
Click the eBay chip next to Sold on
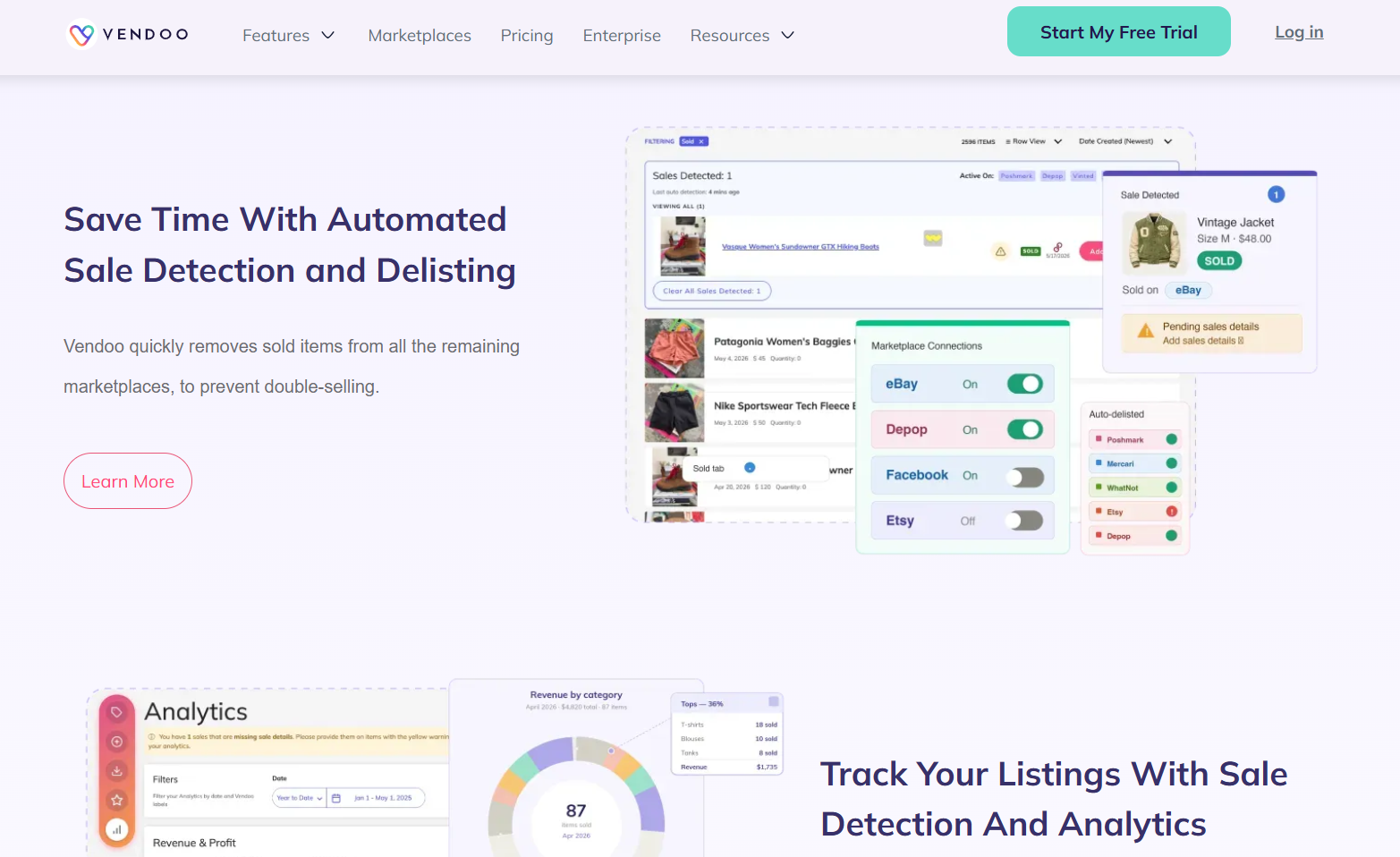tap(1188, 290)
